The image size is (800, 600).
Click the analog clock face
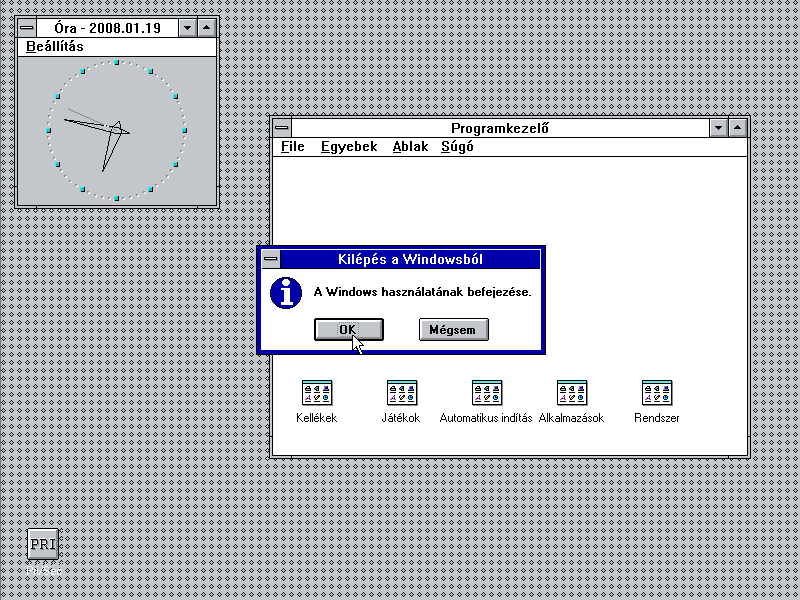[116, 131]
